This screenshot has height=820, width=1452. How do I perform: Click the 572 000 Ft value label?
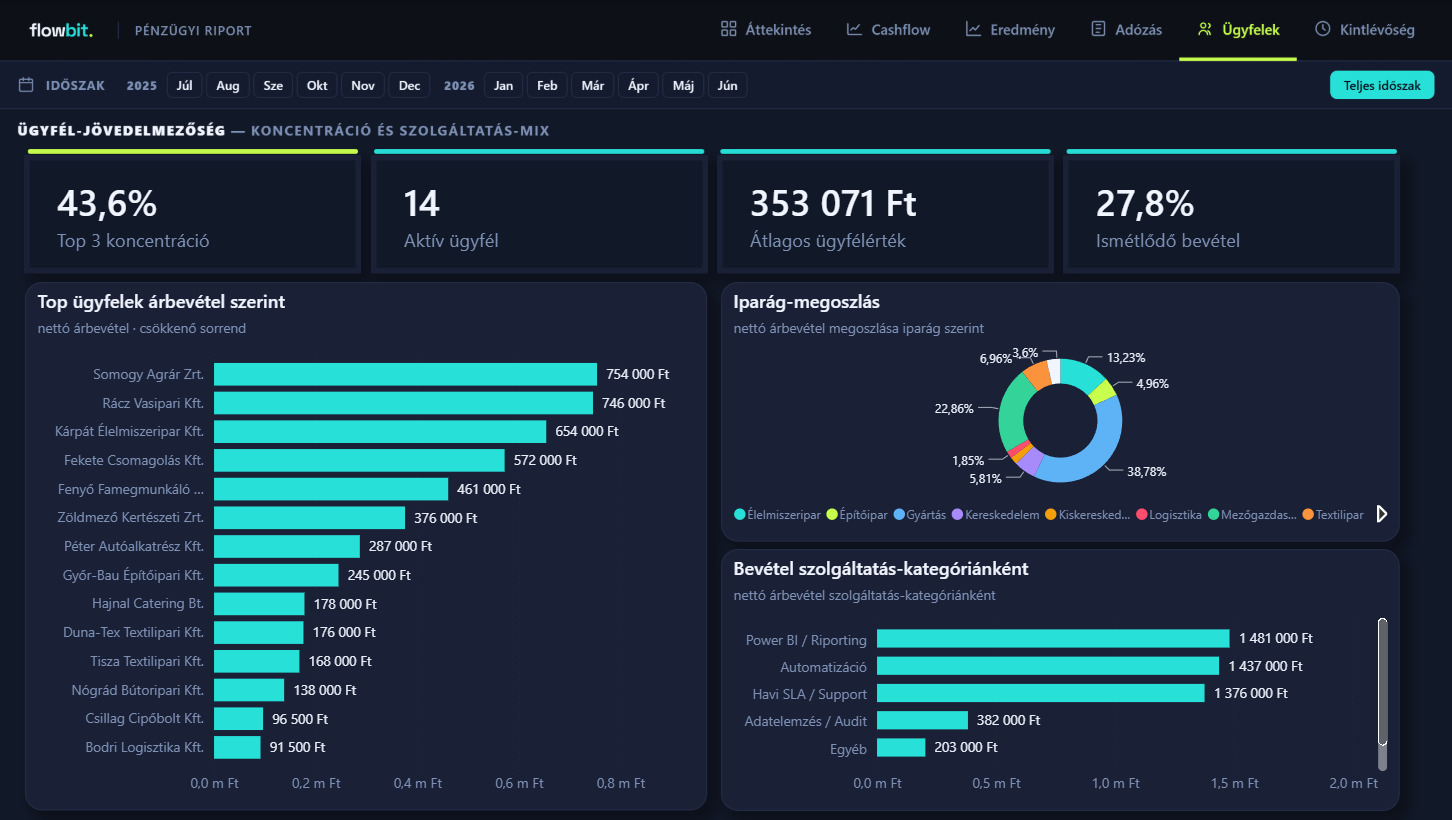545,460
